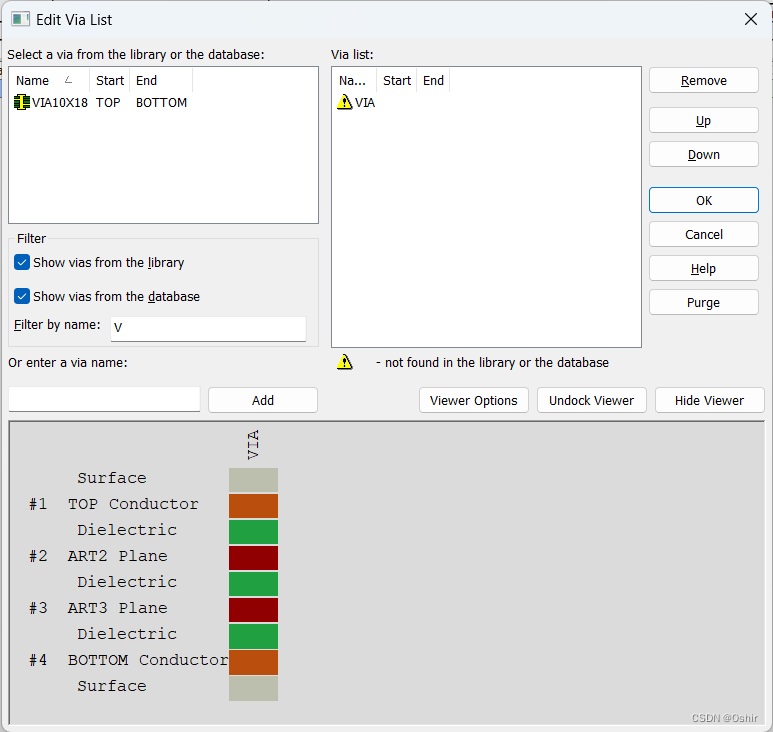This screenshot has height=732, width=773.
Task: Click the warning icon next to VIA entry
Action: pyautogui.click(x=345, y=103)
